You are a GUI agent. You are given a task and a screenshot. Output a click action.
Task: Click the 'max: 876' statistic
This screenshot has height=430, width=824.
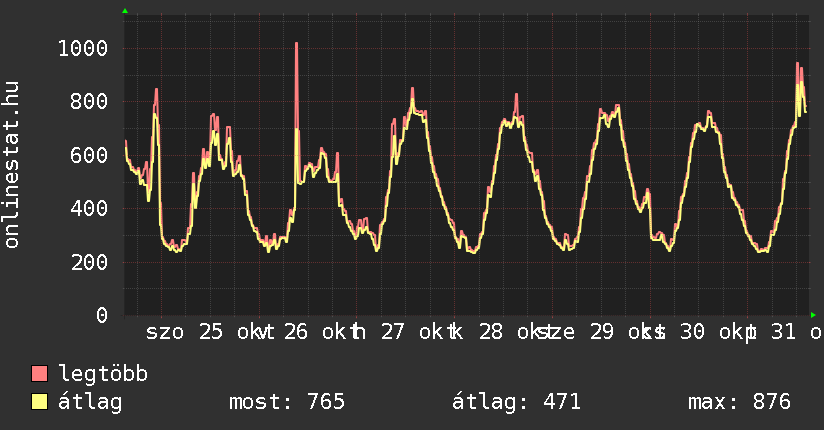click(x=739, y=402)
